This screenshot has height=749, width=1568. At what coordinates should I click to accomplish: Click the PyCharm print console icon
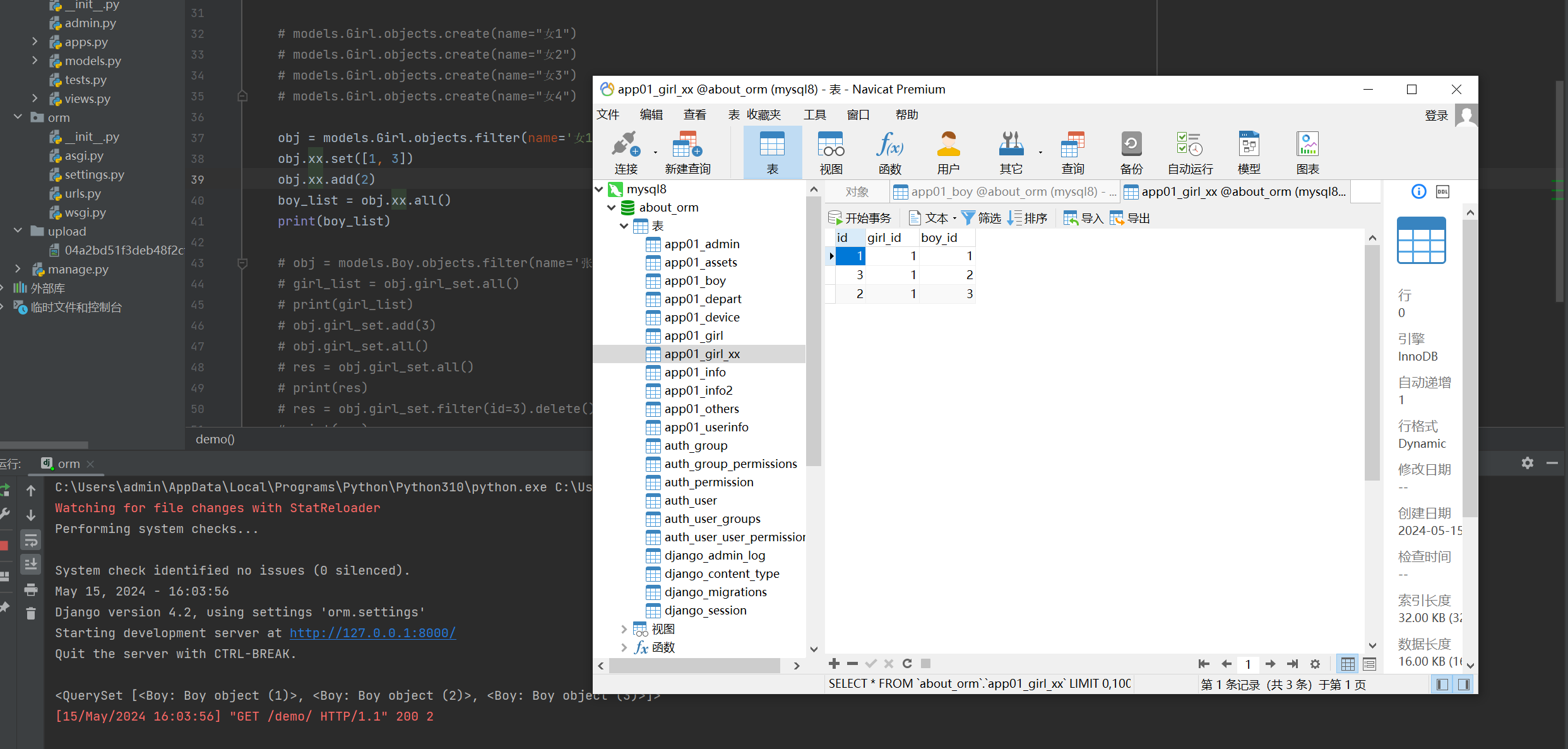(30, 590)
